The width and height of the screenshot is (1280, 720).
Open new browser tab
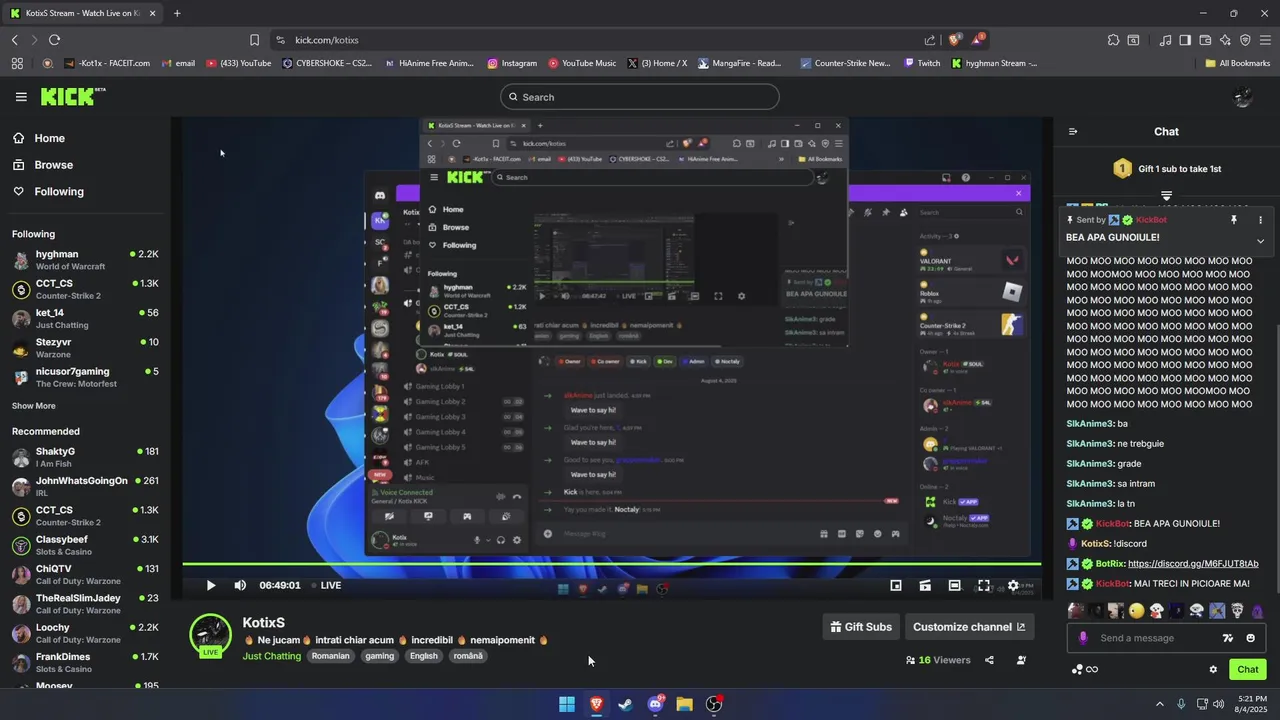click(x=177, y=13)
